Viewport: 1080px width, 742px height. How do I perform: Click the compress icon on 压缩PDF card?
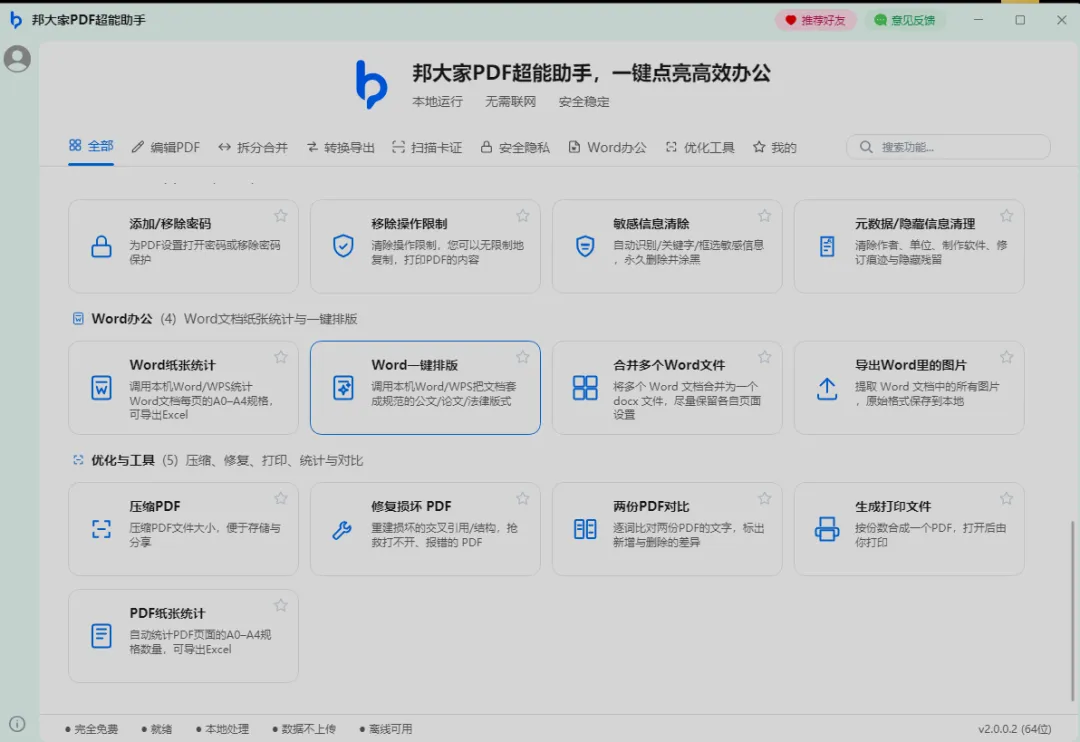(x=101, y=529)
